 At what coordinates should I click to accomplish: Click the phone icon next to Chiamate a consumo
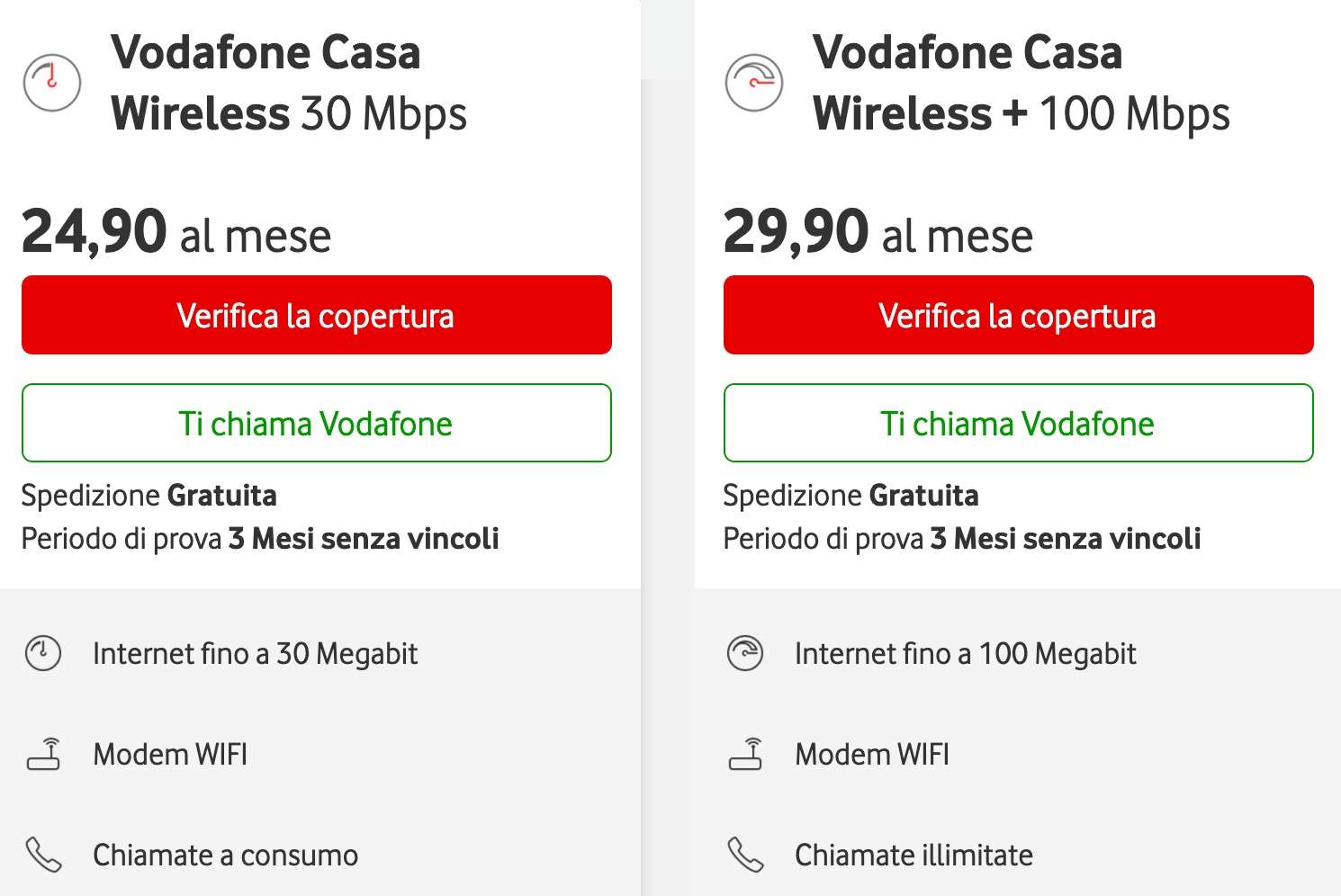coord(43,855)
